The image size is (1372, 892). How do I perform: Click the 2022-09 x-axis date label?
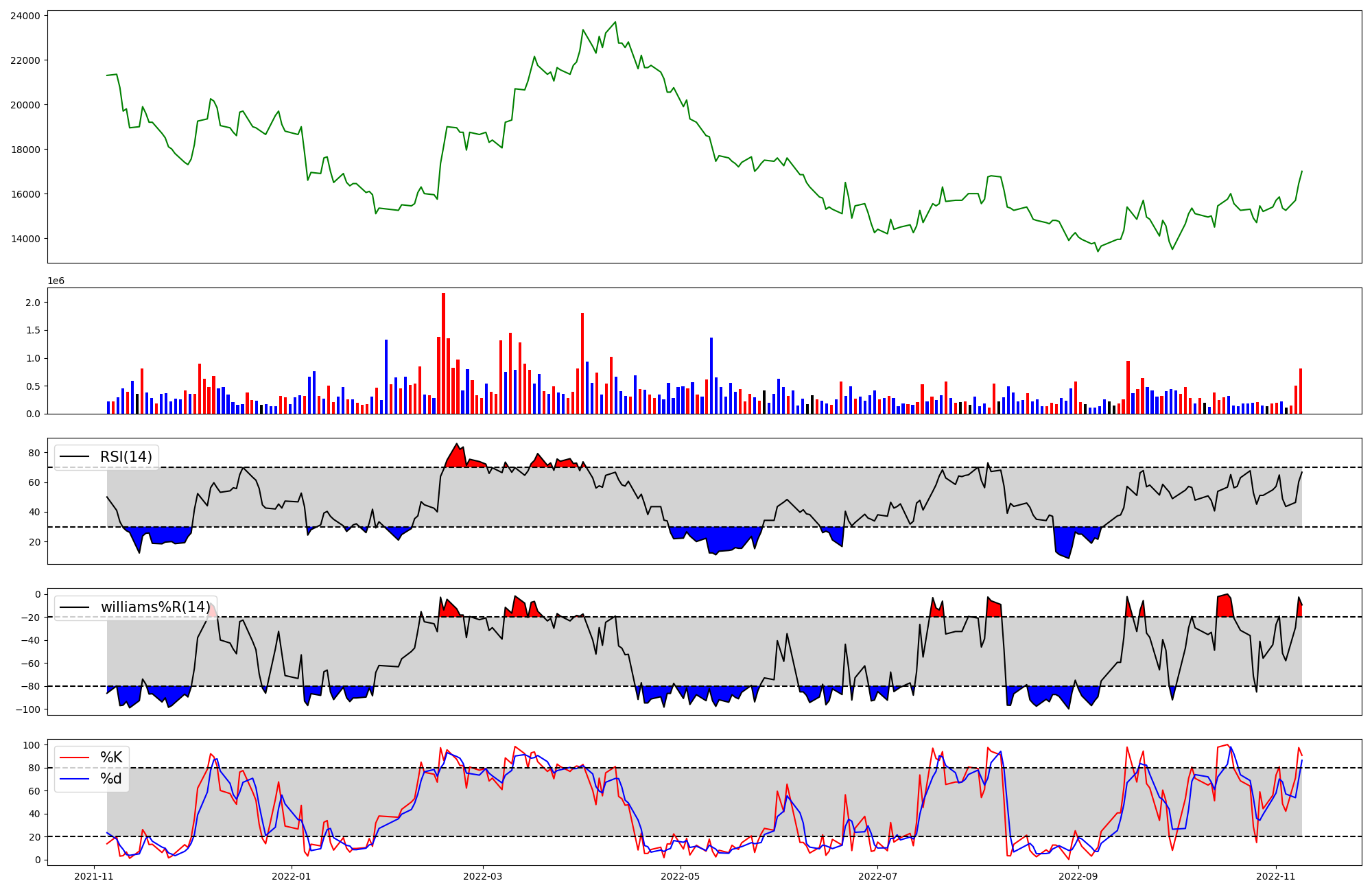click(x=1078, y=876)
